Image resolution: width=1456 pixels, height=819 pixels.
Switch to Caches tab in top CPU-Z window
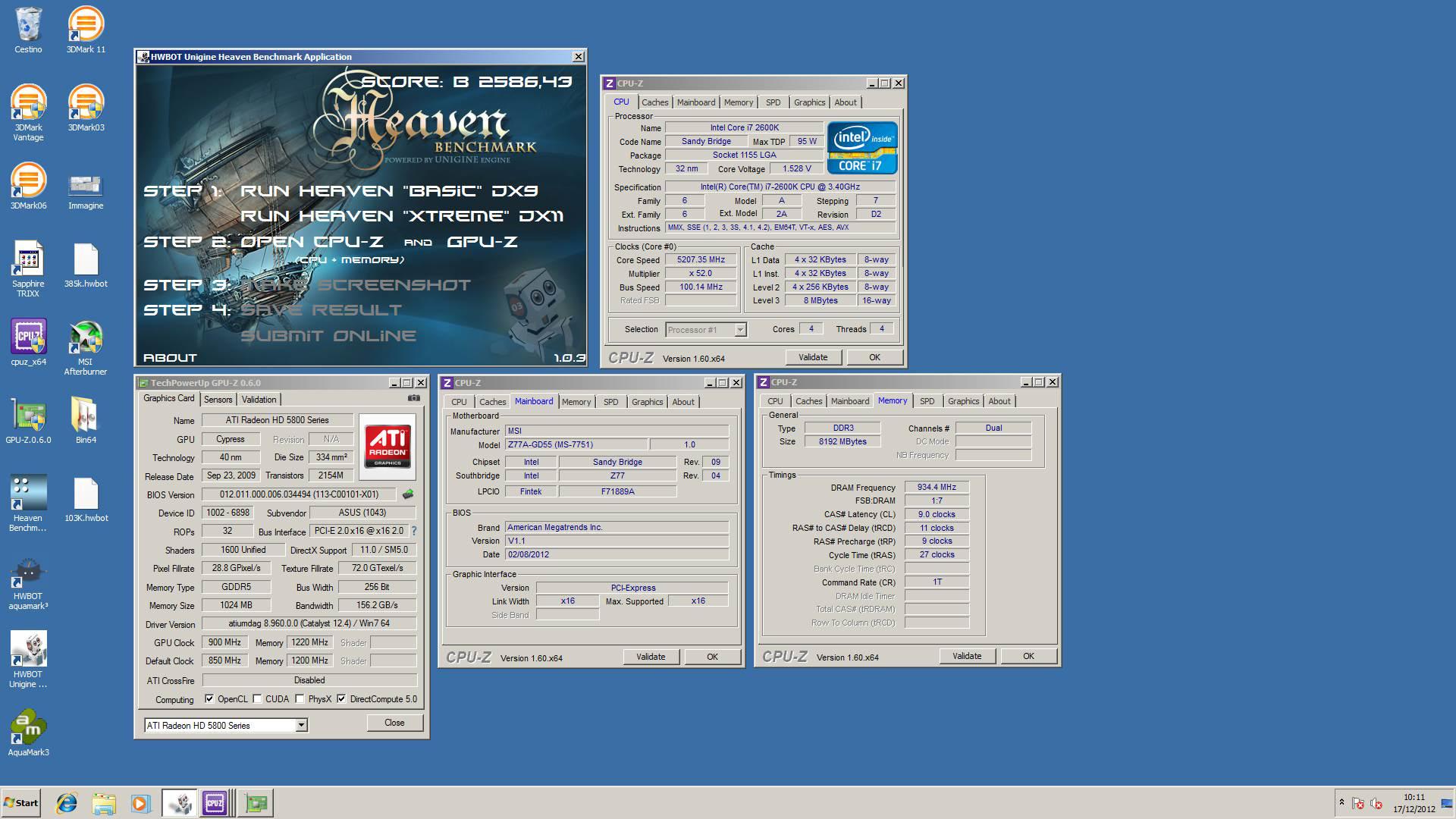pos(654,102)
